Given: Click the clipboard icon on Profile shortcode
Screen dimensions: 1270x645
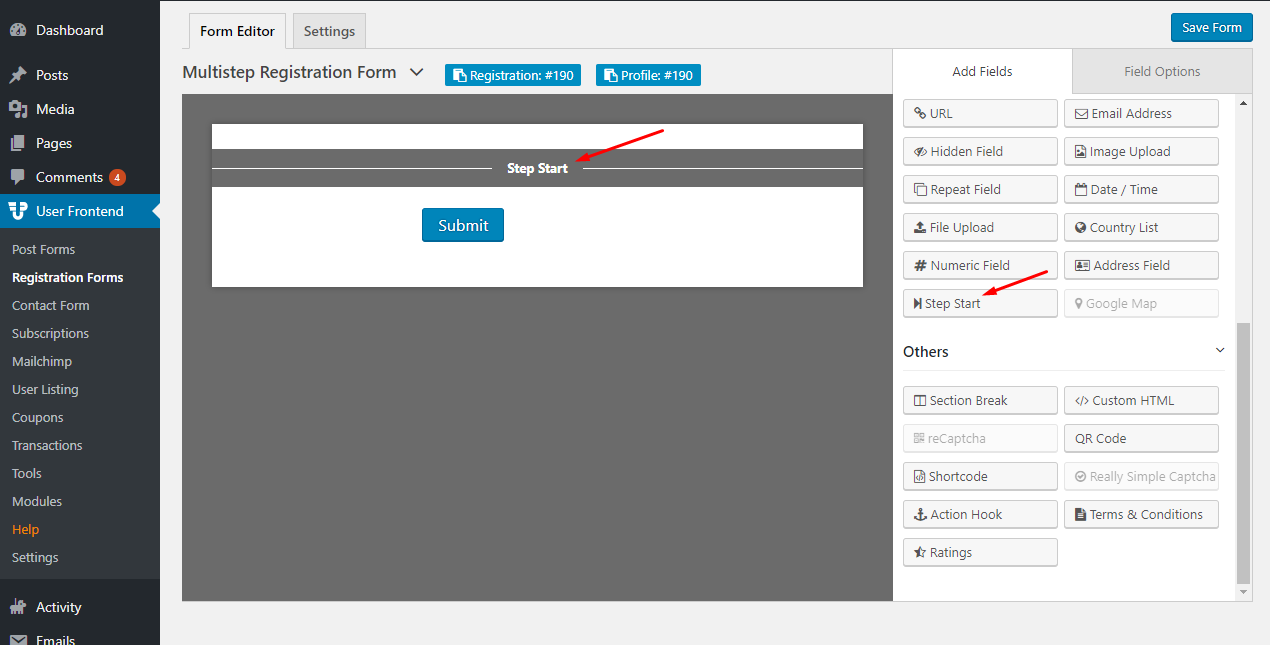Looking at the screenshot, I should (x=611, y=76).
